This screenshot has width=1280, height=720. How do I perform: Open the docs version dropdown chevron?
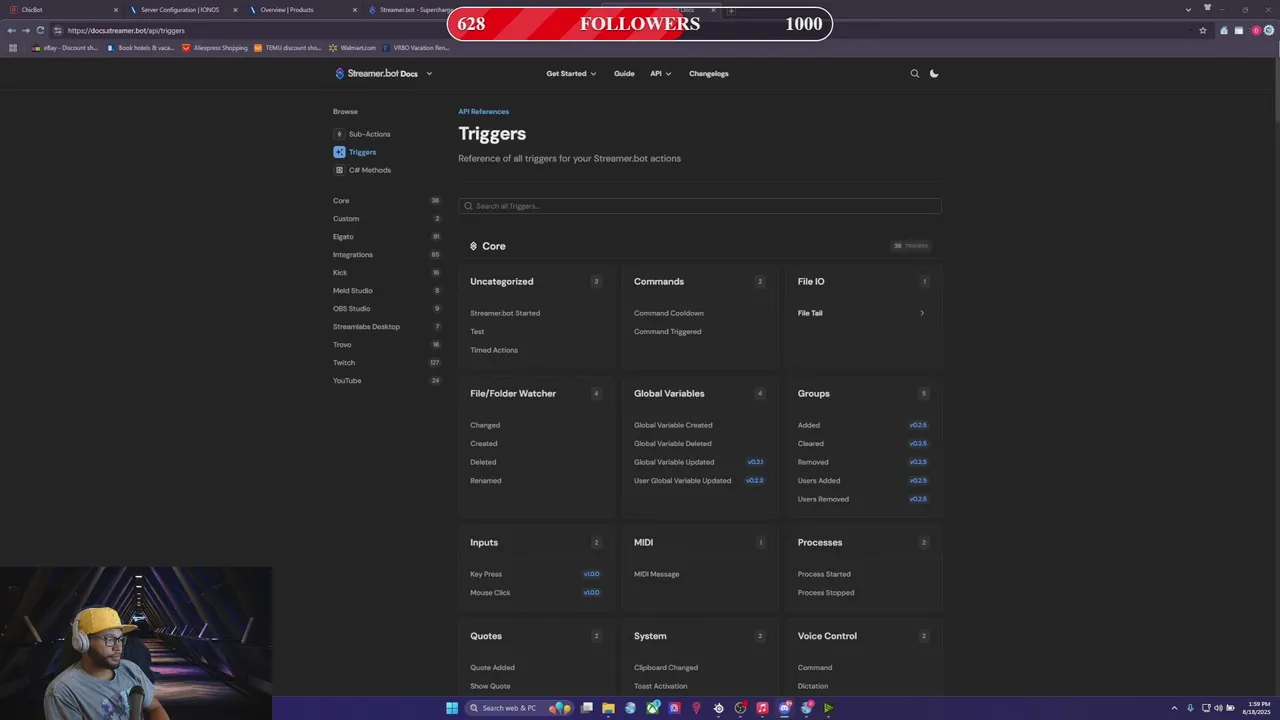[x=429, y=73]
